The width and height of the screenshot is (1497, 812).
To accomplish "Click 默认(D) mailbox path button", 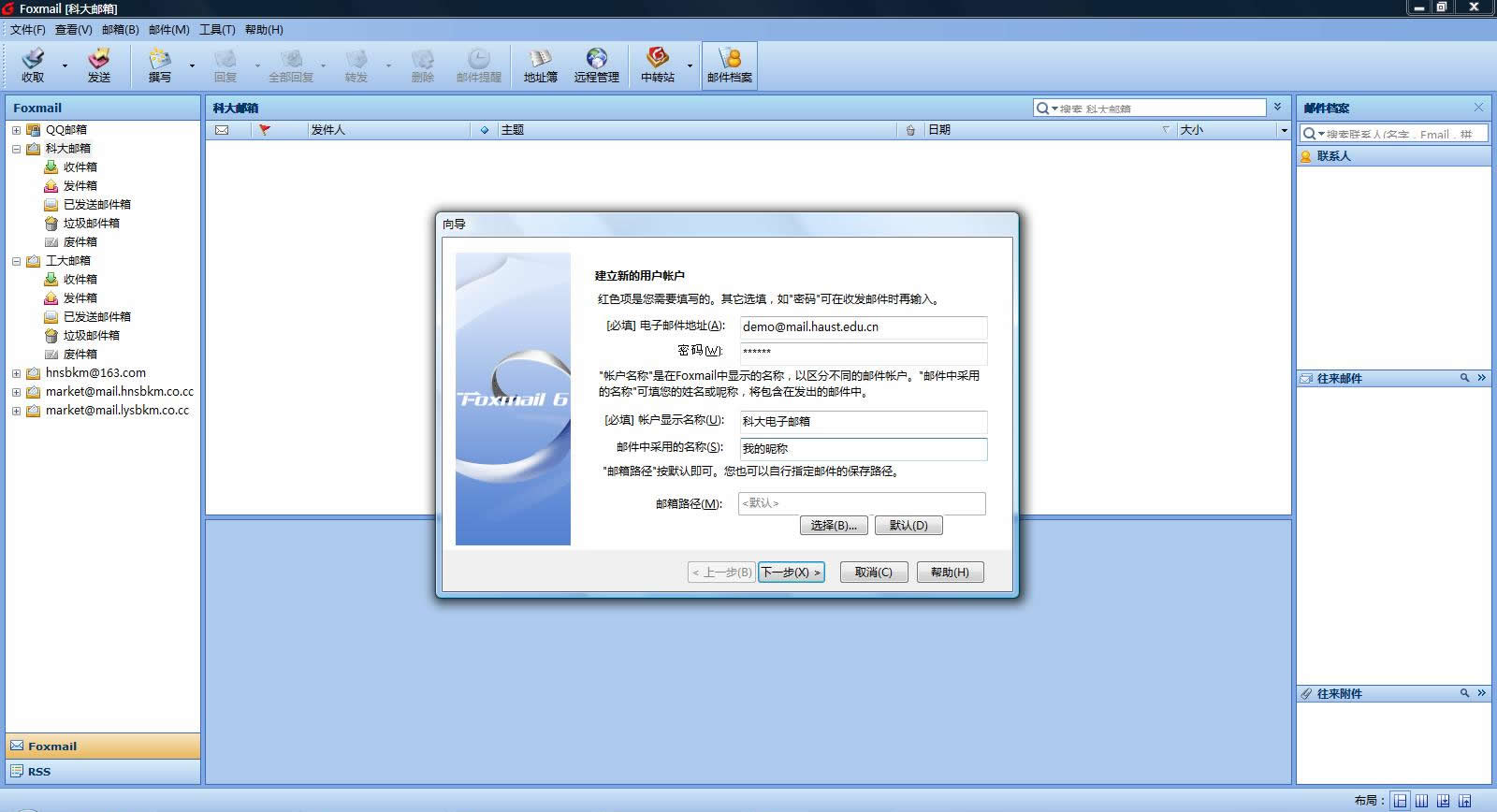I will coord(908,525).
